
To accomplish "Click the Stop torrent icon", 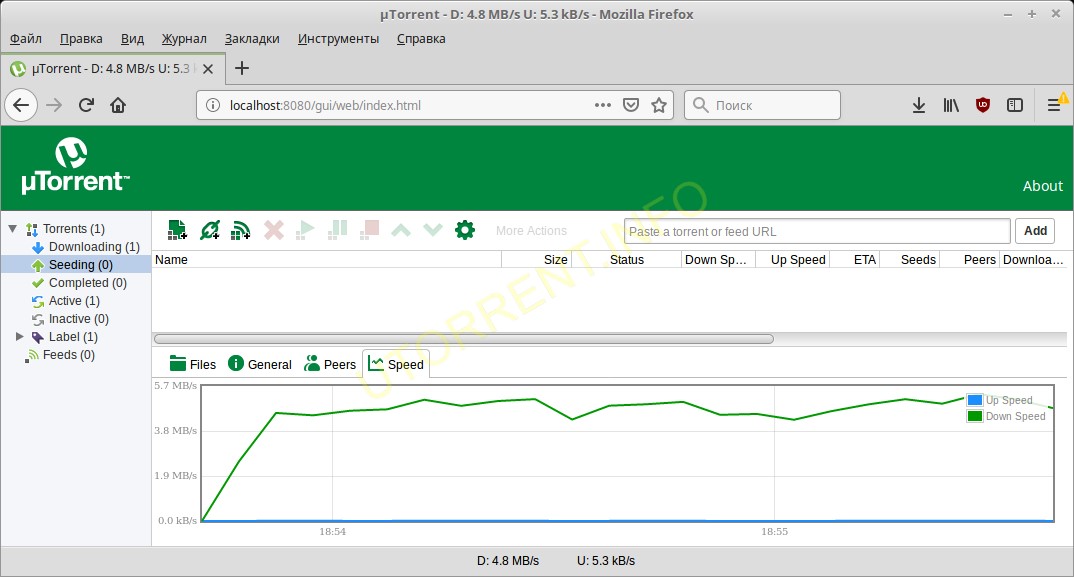I will (370, 230).
